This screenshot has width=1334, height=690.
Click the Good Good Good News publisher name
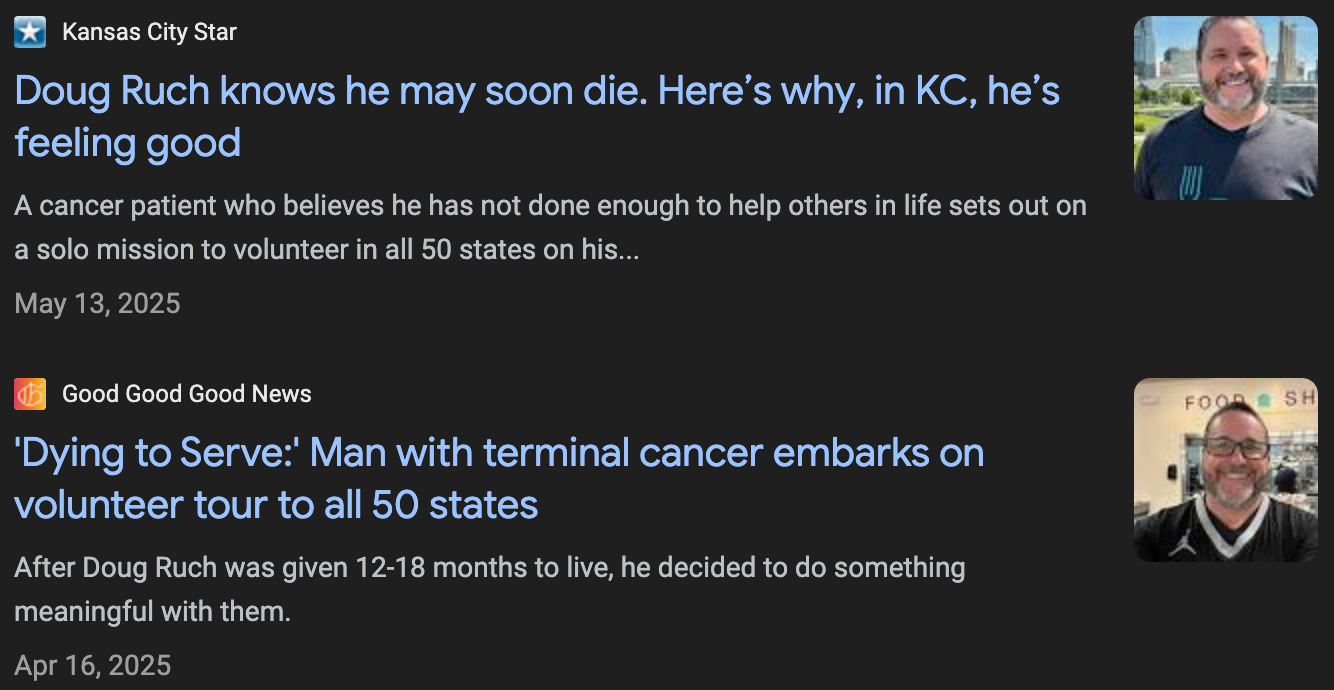(186, 393)
